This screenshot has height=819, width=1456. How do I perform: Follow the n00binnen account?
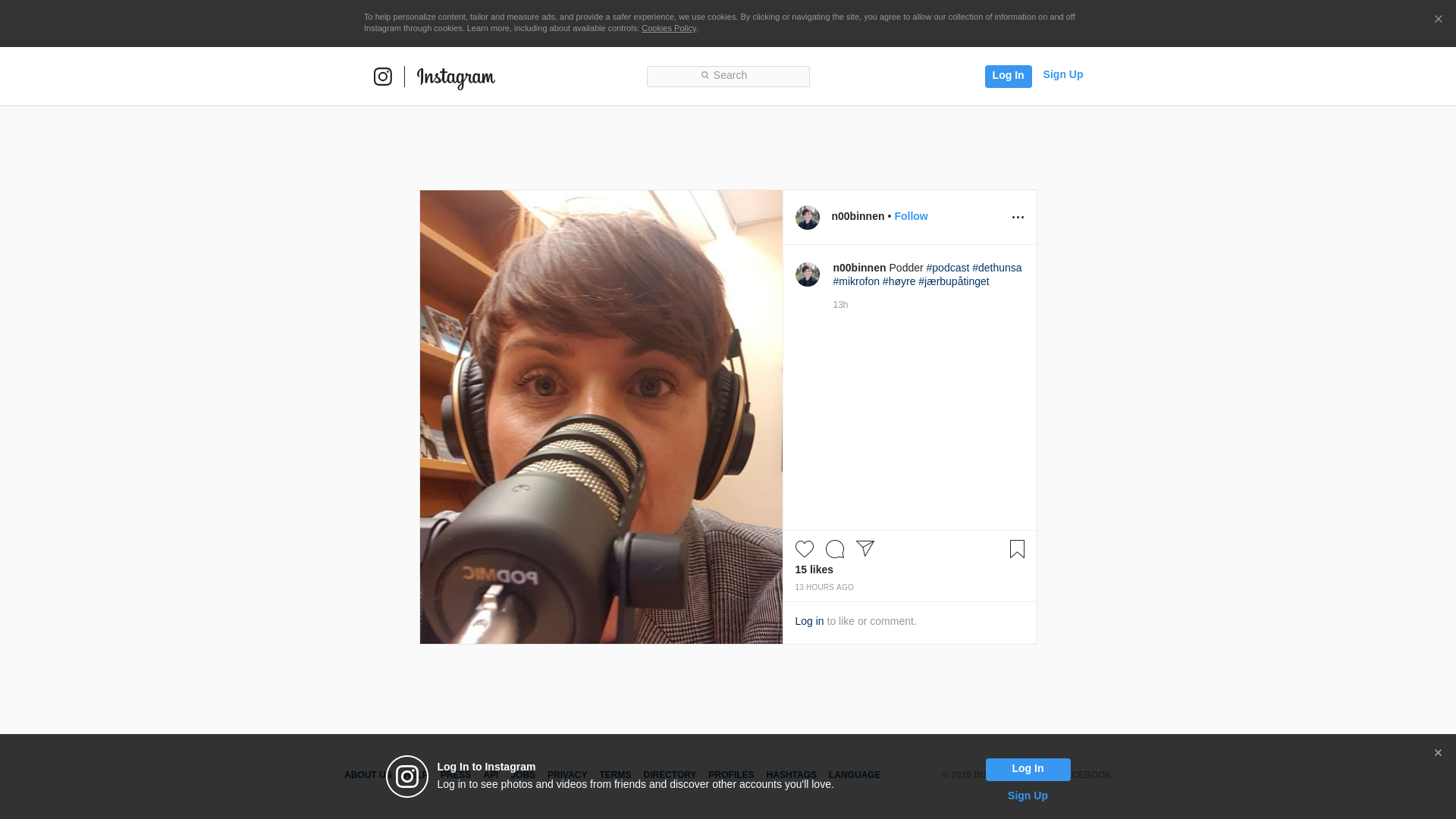(910, 216)
